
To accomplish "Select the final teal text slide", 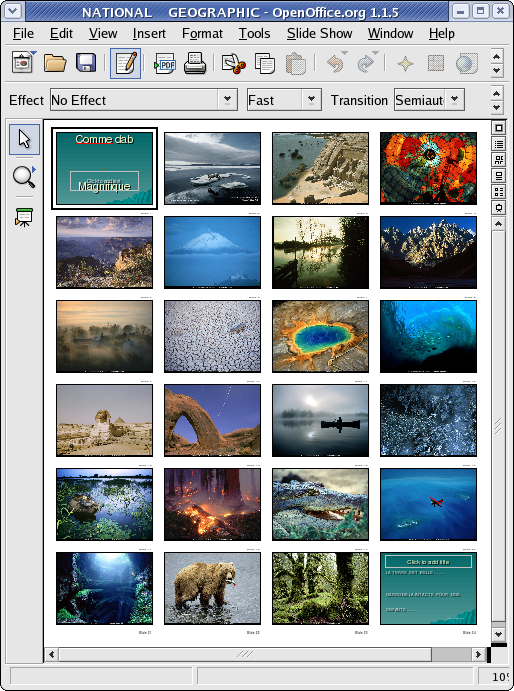I will click(428, 588).
